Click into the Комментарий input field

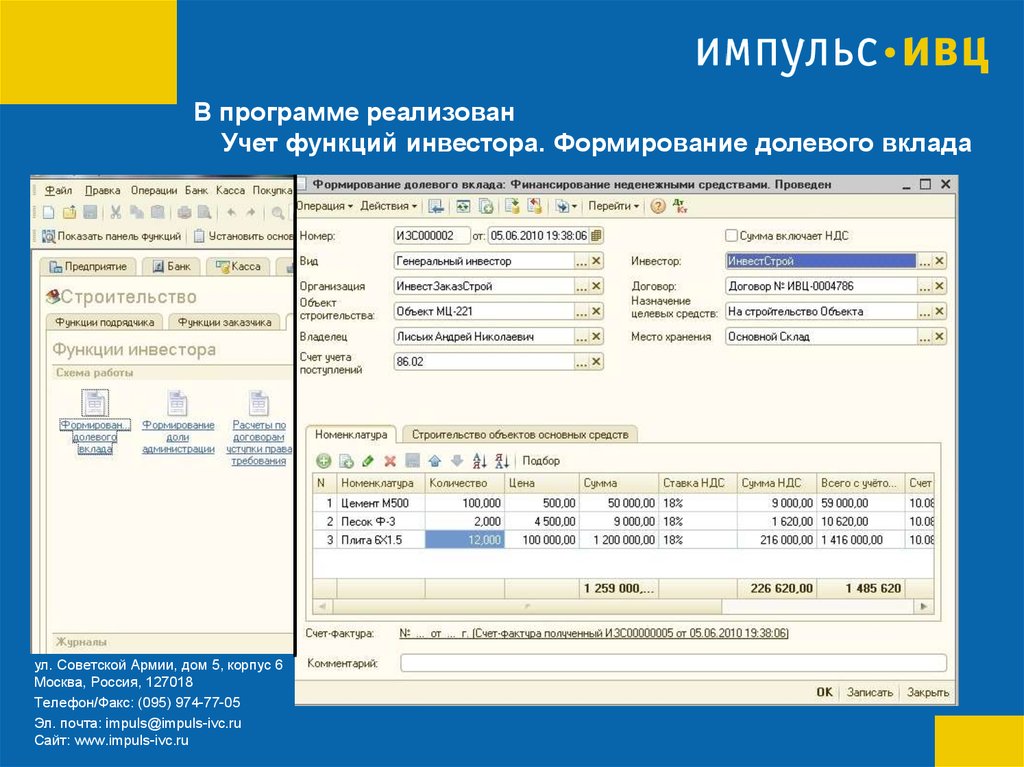pos(673,663)
